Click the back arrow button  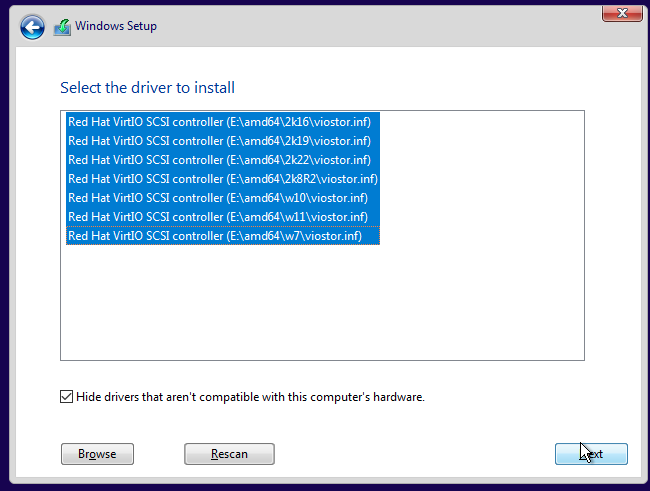coord(32,27)
